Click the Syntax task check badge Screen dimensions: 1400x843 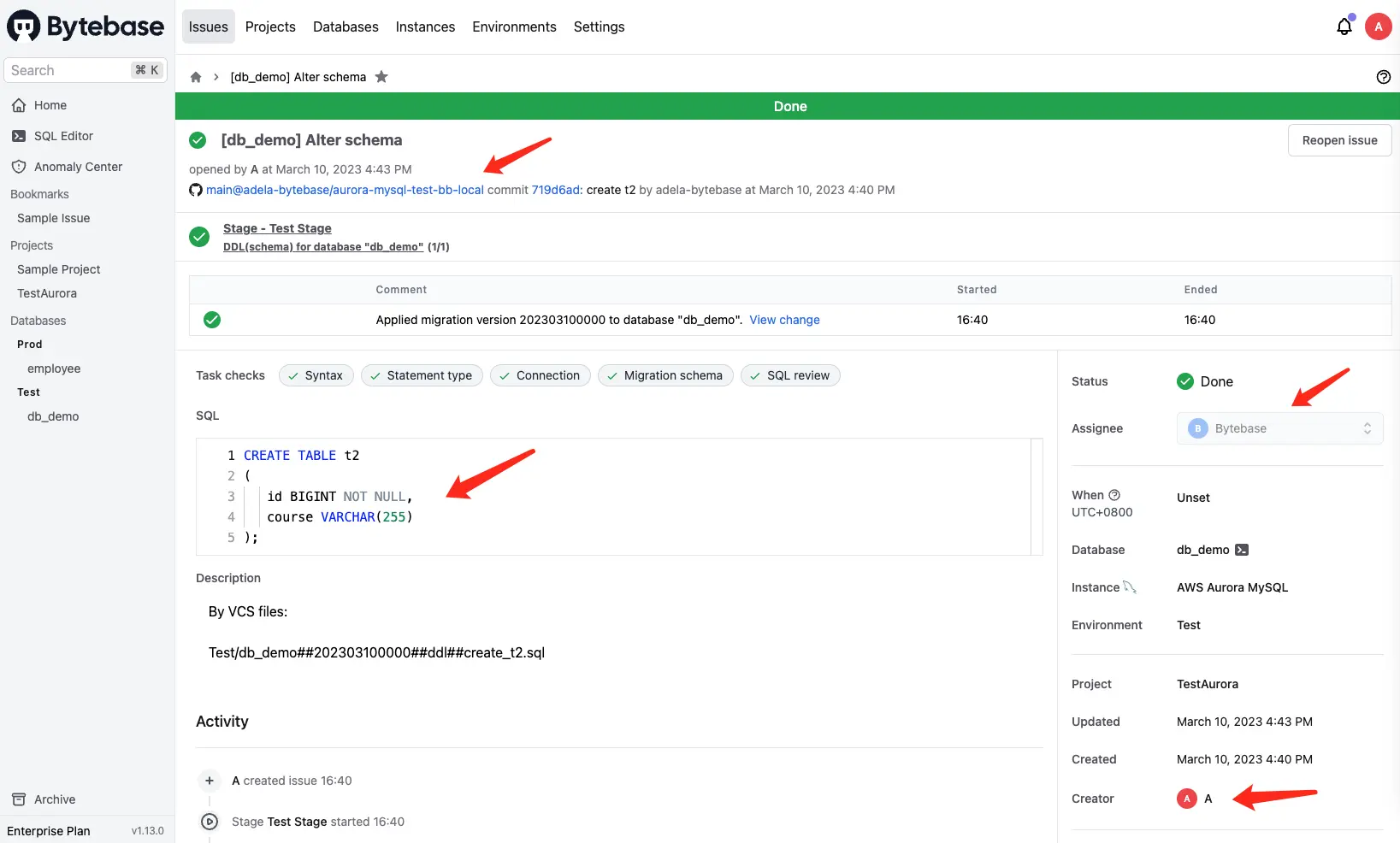pos(316,375)
